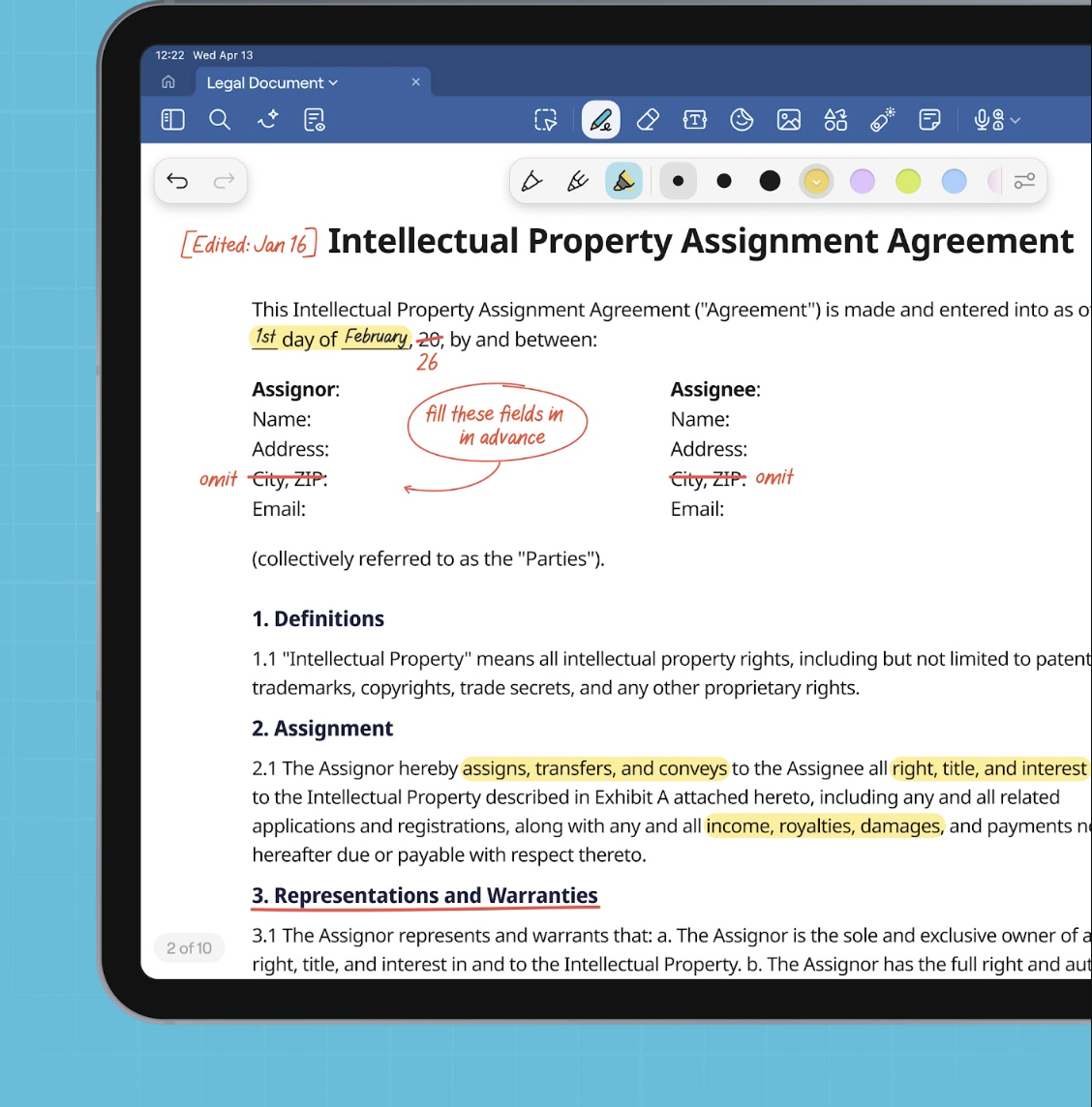The width and height of the screenshot is (1092, 1107).
Task: Tap the handwritten '26' correction
Action: click(x=427, y=362)
